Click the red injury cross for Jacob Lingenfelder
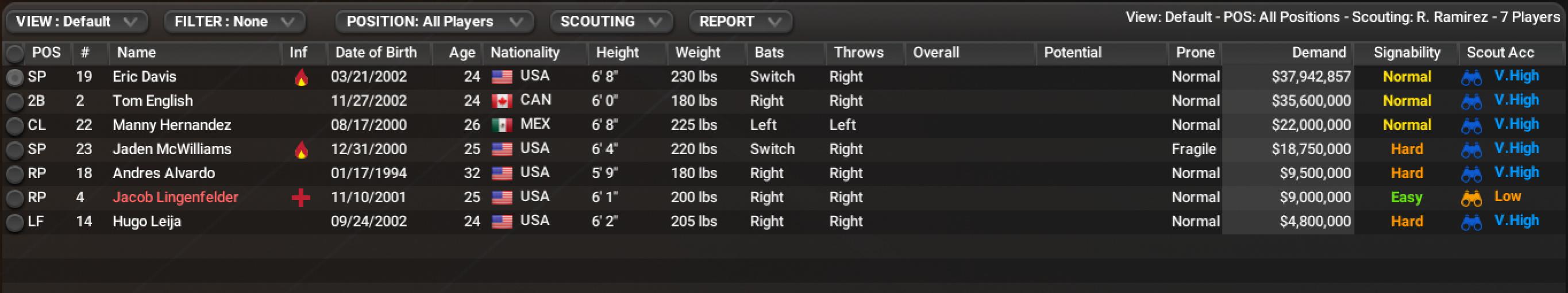1568x293 pixels. [x=300, y=198]
